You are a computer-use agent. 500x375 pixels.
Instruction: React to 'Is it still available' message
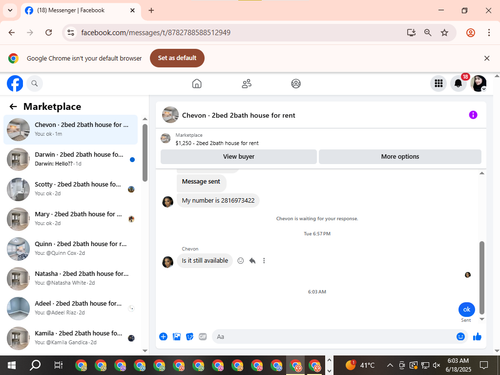point(240,261)
